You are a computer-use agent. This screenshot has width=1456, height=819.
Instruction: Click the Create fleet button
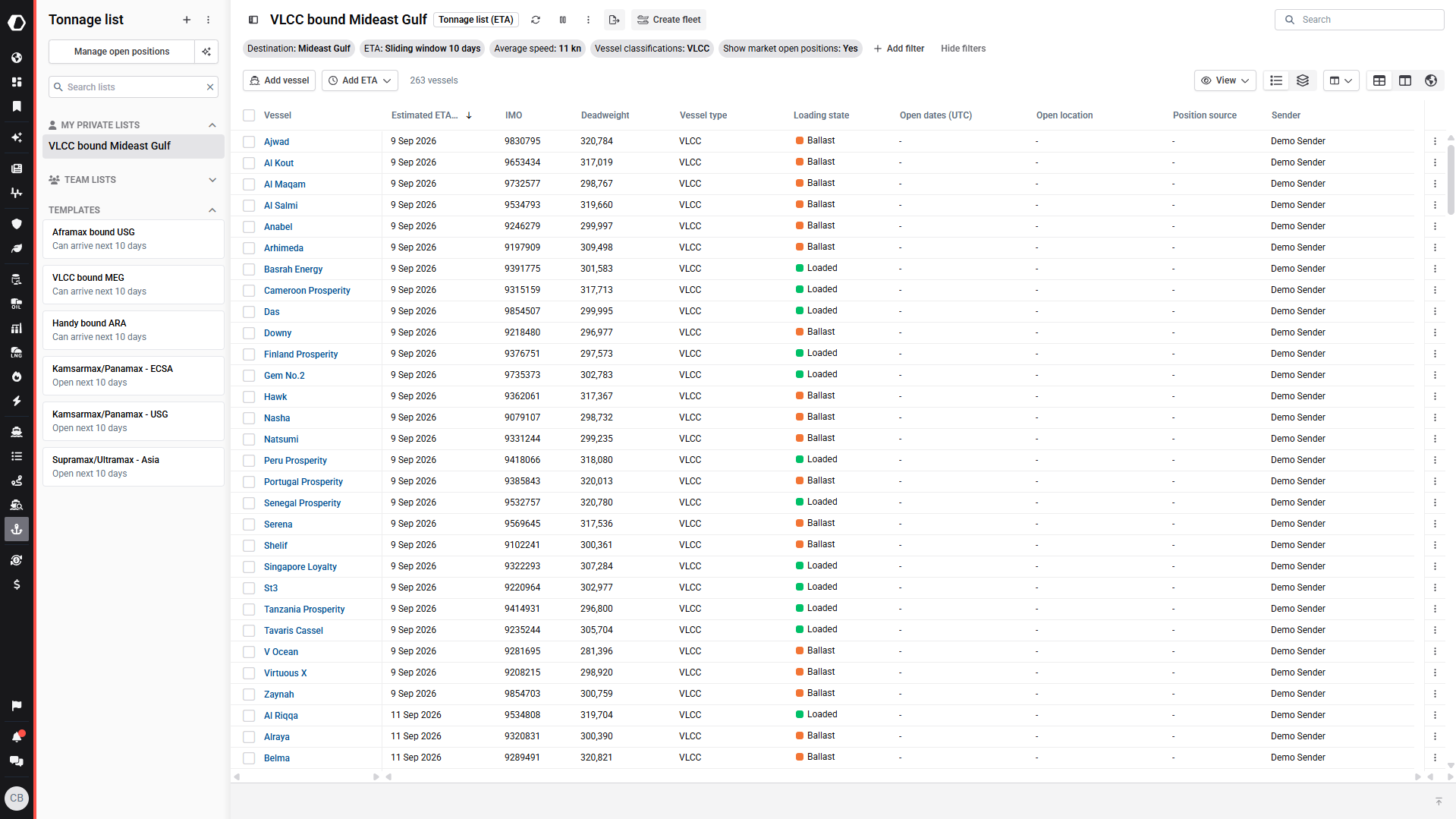point(668,20)
